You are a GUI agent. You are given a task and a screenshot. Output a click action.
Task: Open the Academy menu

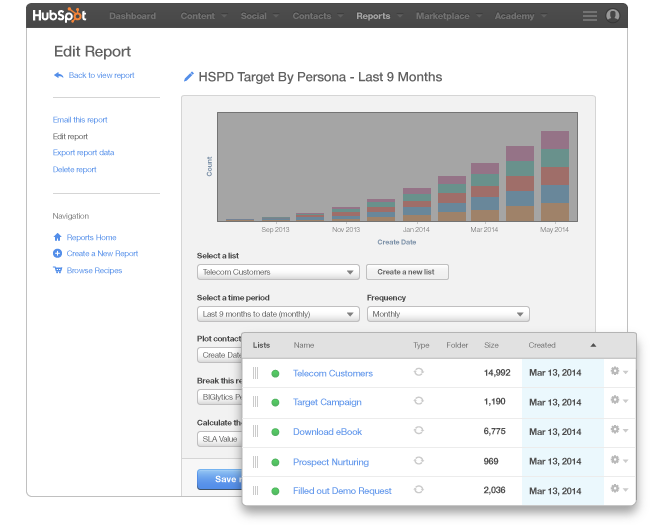pos(520,16)
